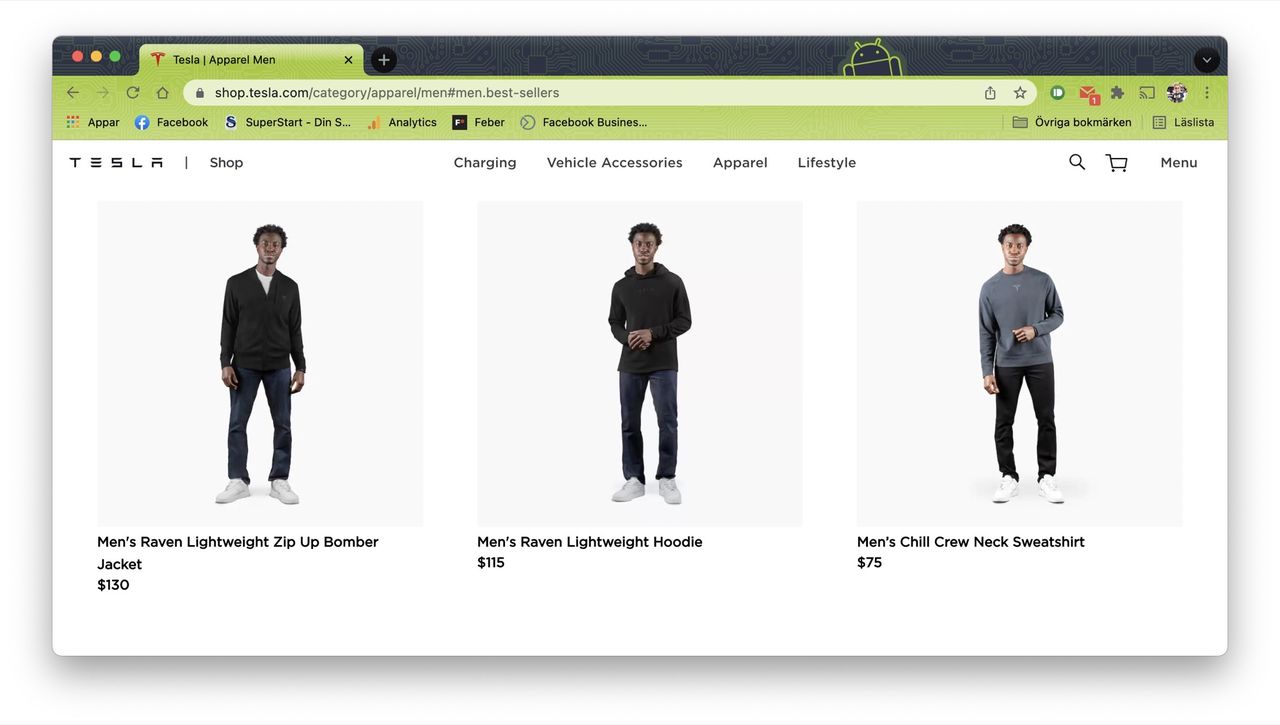1280x725 pixels.
Task: Click the cast screen icon in toolbar
Action: pyautogui.click(x=1147, y=93)
